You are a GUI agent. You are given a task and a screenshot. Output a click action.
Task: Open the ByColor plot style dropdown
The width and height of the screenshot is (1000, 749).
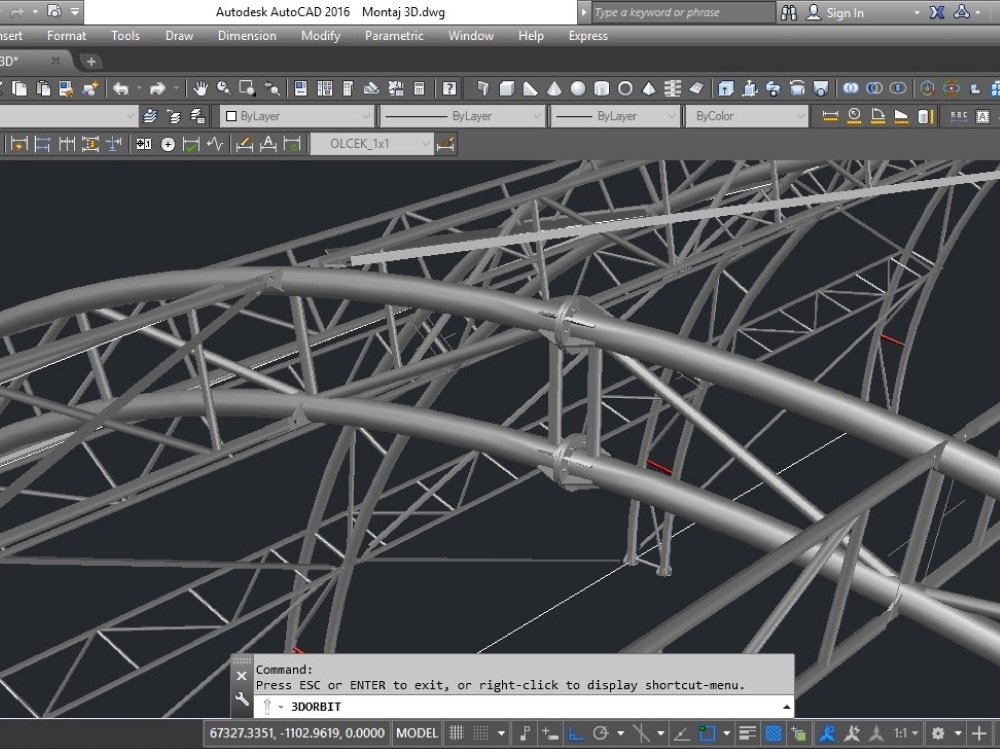click(x=745, y=116)
